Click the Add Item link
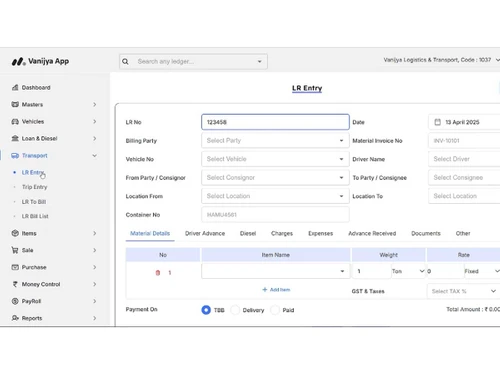This screenshot has height=375, width=500. 276,290
